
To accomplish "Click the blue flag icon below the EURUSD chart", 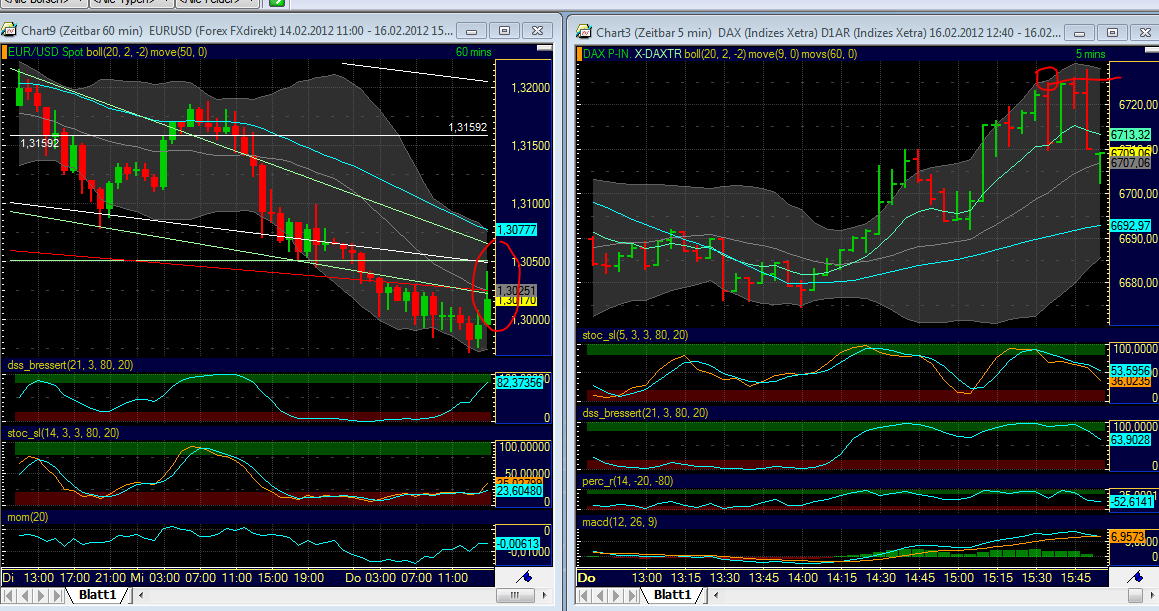I will pos(525,576).
